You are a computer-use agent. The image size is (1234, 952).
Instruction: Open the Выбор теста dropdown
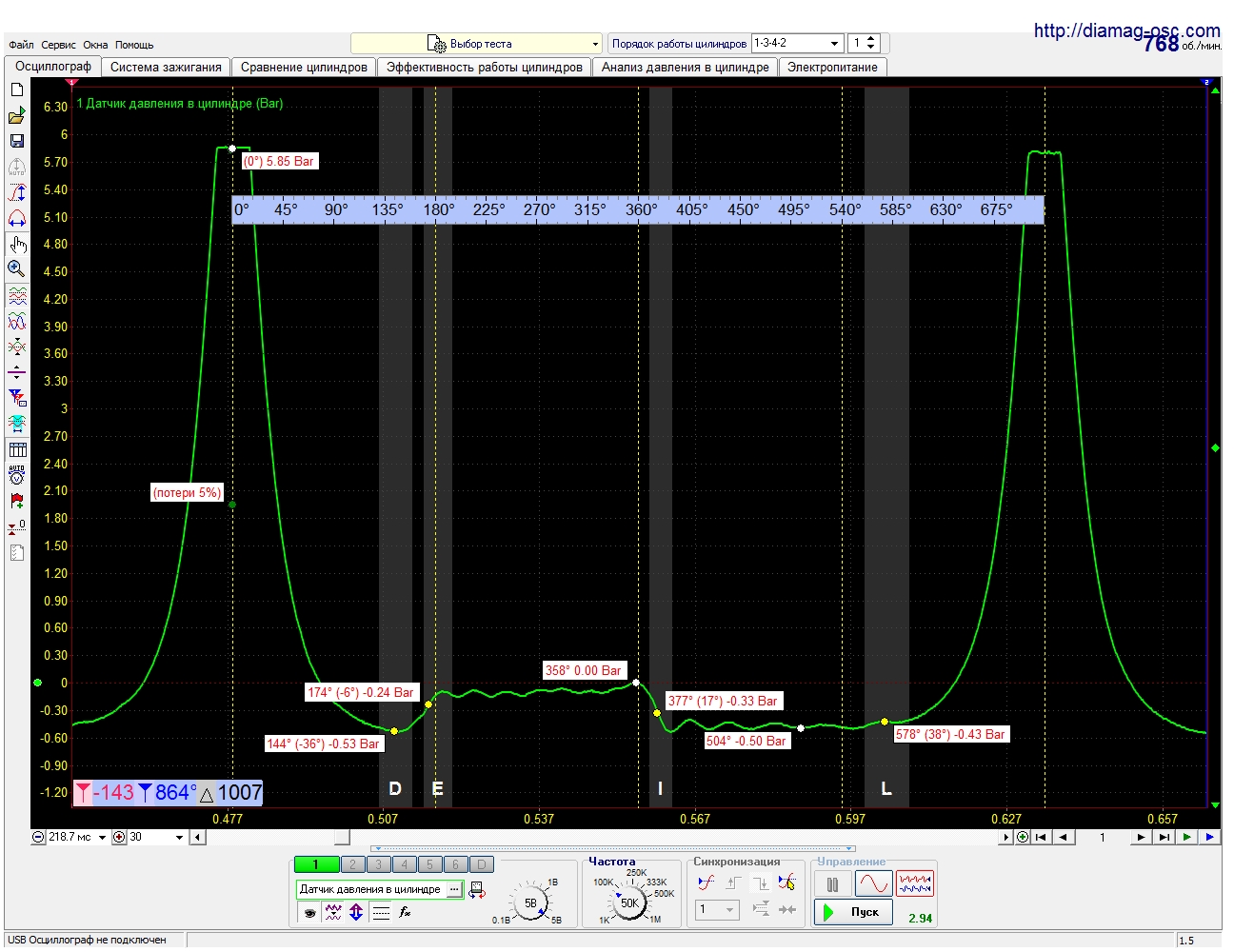click(x=476, y=44)
